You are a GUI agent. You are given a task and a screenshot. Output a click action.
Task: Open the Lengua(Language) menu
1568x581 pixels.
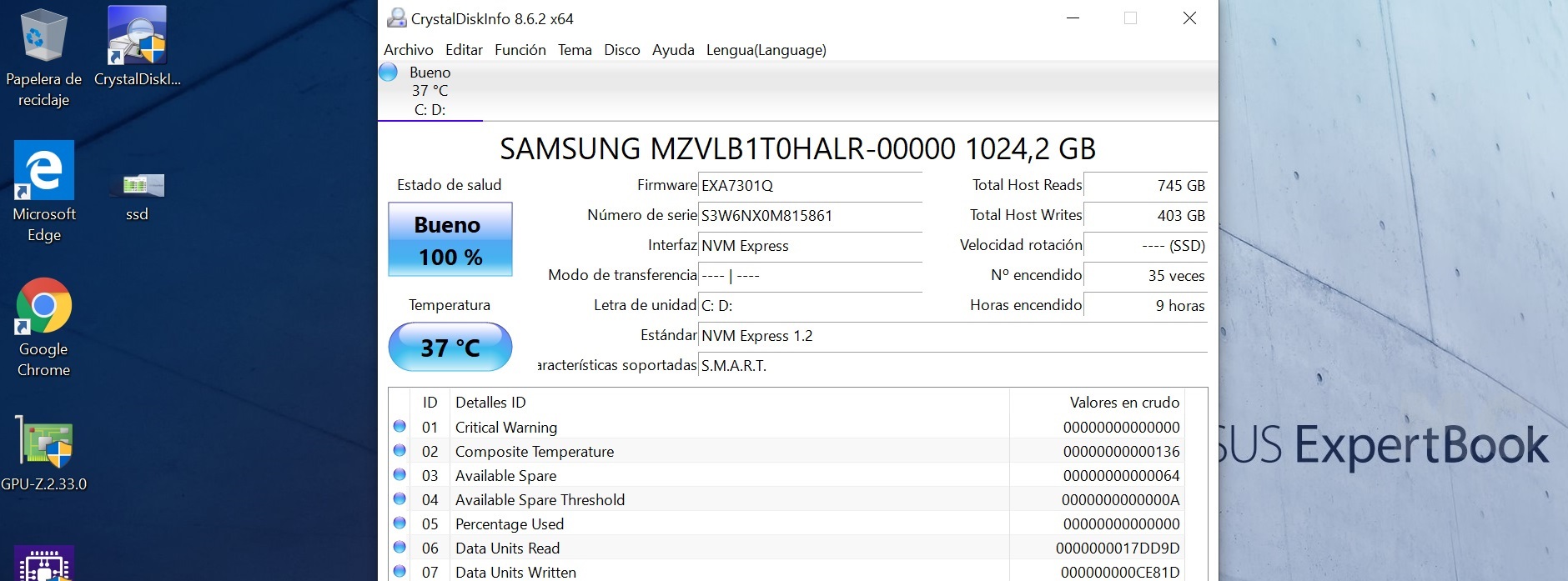pos(766,50)
